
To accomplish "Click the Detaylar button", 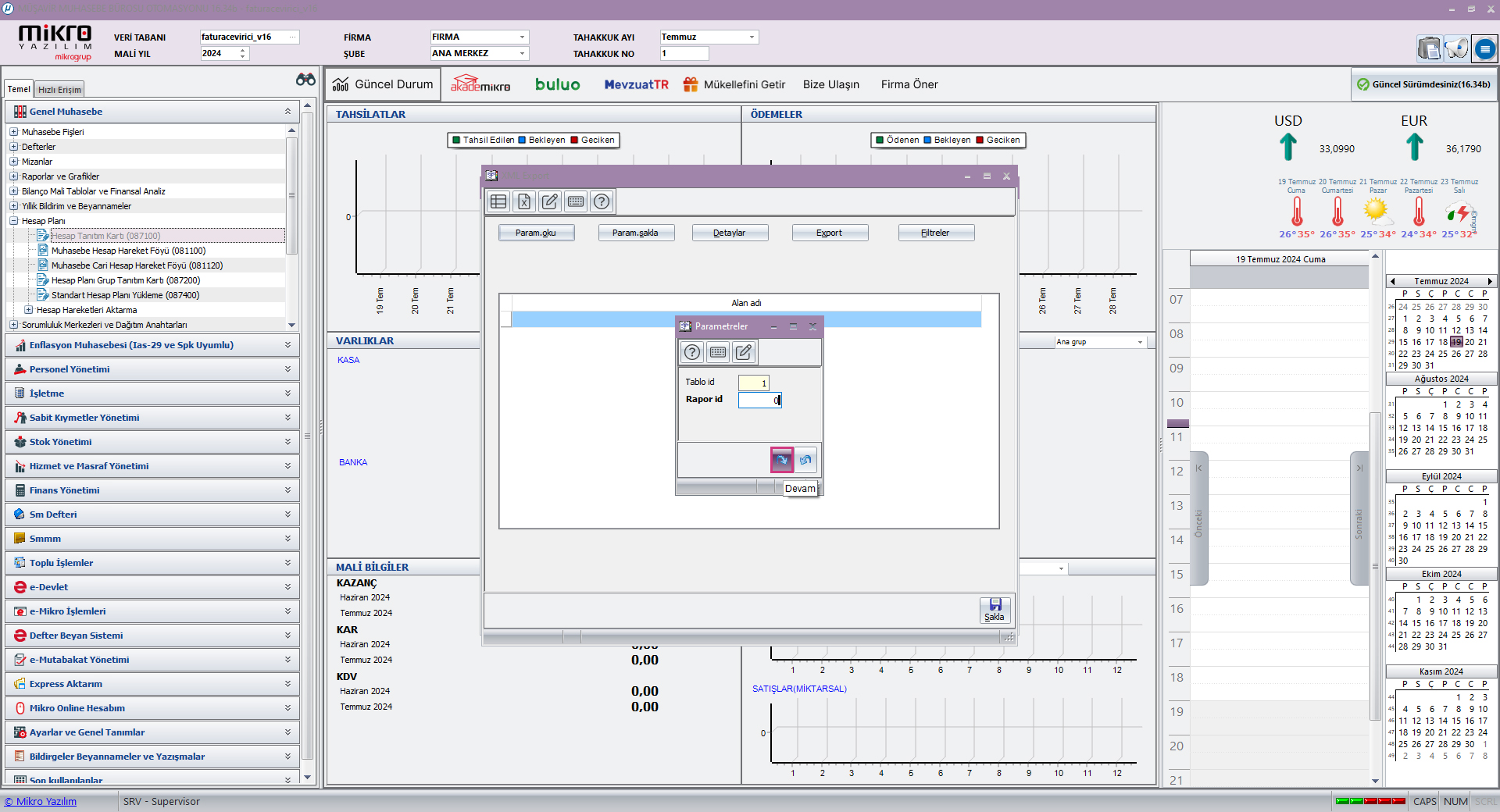I will pyautogui.click(x=729, y=233).
